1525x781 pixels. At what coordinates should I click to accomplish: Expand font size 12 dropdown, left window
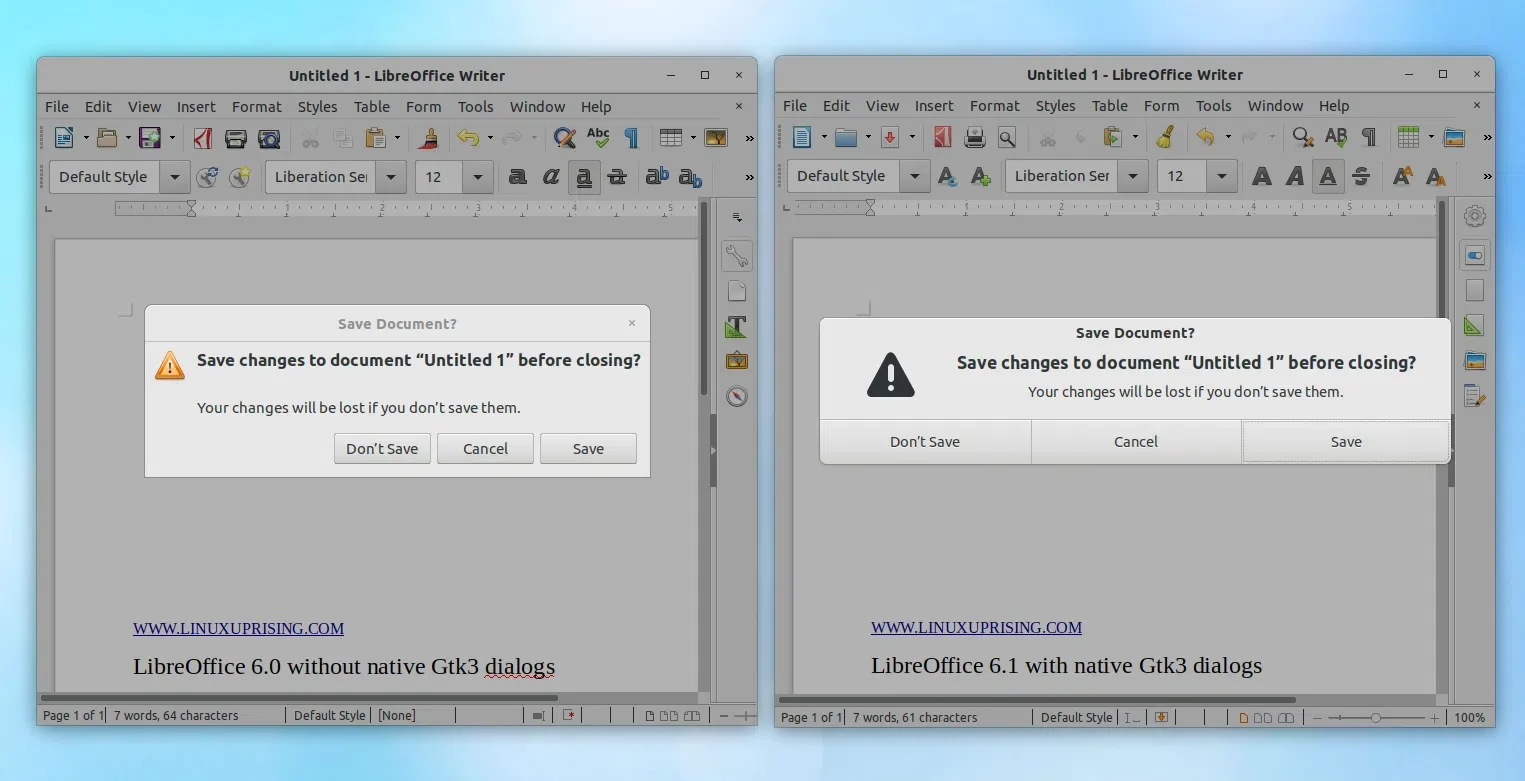point(478,177)
